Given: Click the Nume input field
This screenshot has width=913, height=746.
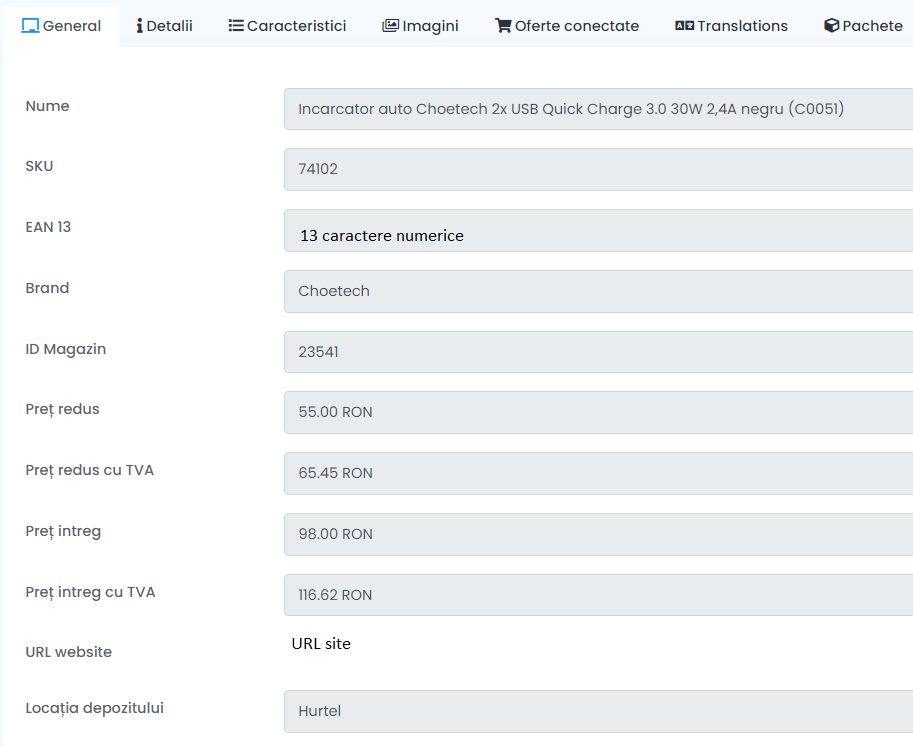Looking at the screenshot, I should coord(599,109).
